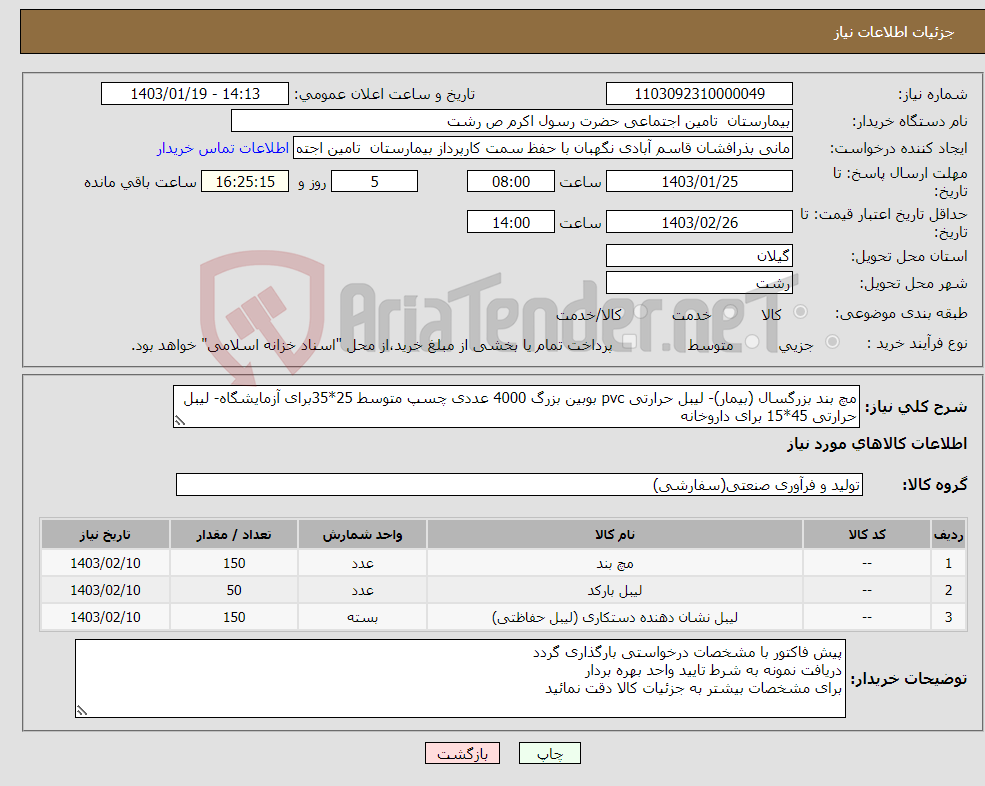Click the مچ بند item name cell

tap(614, 564)
